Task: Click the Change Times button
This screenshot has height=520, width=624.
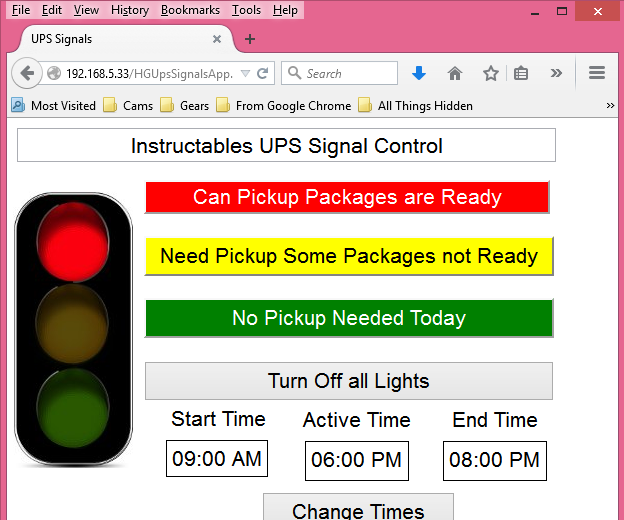Action: pyautogui.click(x=358, y=507)
